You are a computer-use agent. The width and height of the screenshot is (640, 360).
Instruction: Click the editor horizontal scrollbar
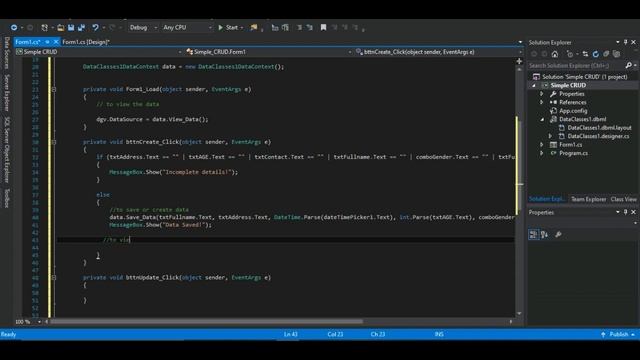coord(207,322)
